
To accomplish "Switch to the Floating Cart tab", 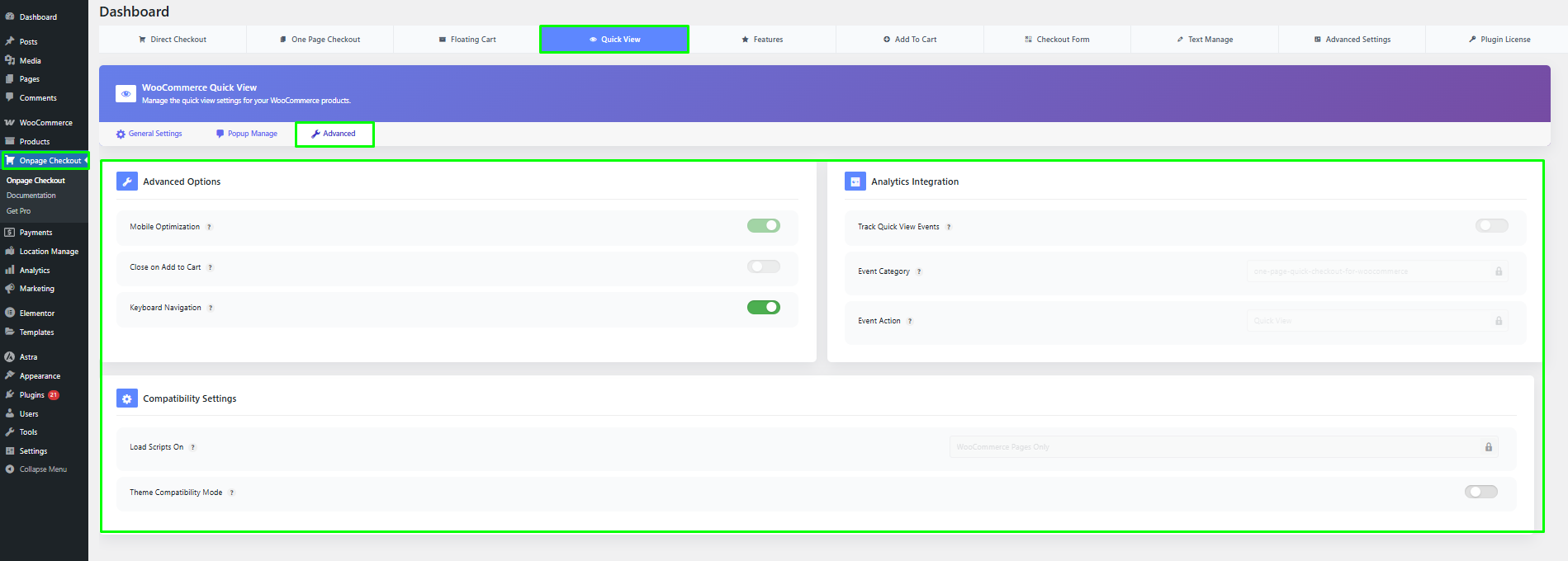I will click(467, 40).
